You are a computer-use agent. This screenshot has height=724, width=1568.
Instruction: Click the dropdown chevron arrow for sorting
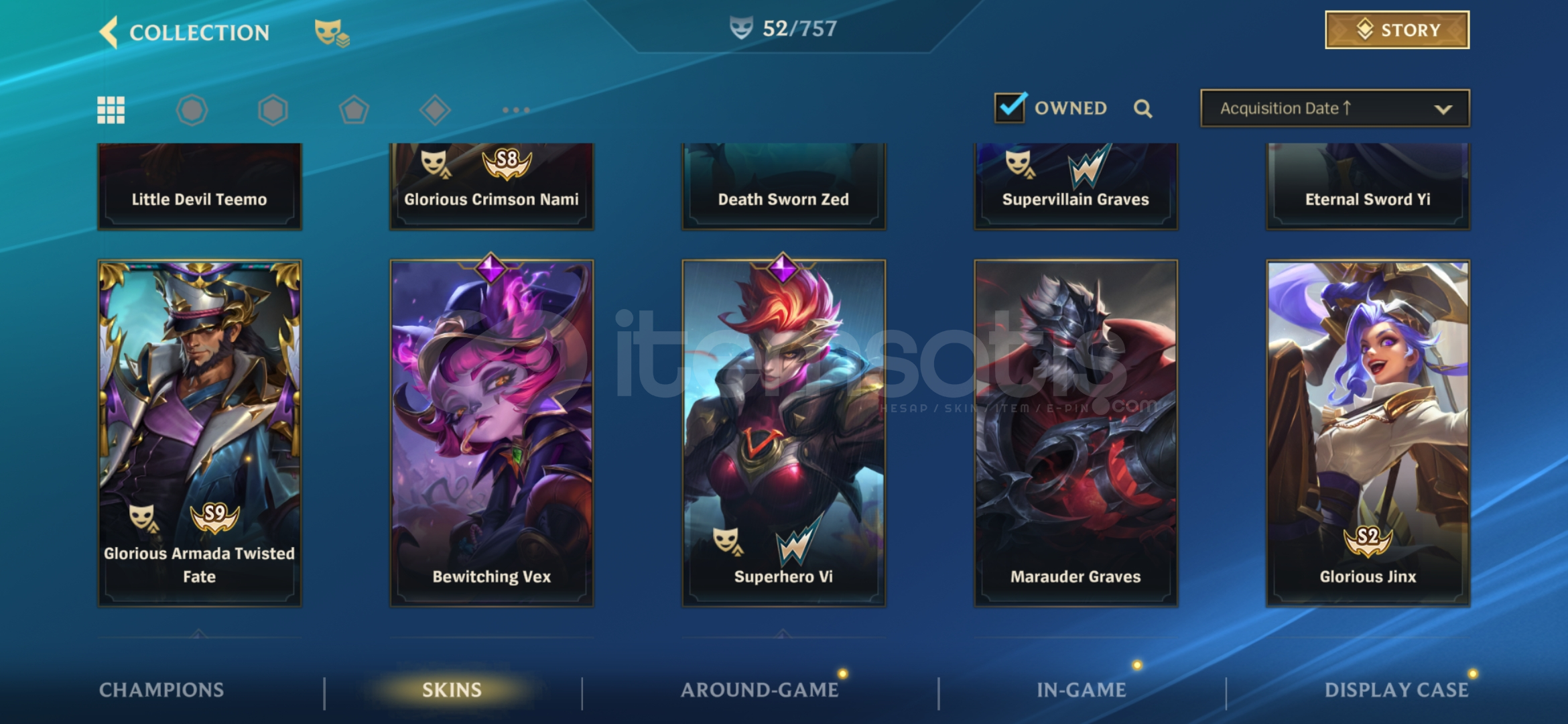[x=1443, y=109]
